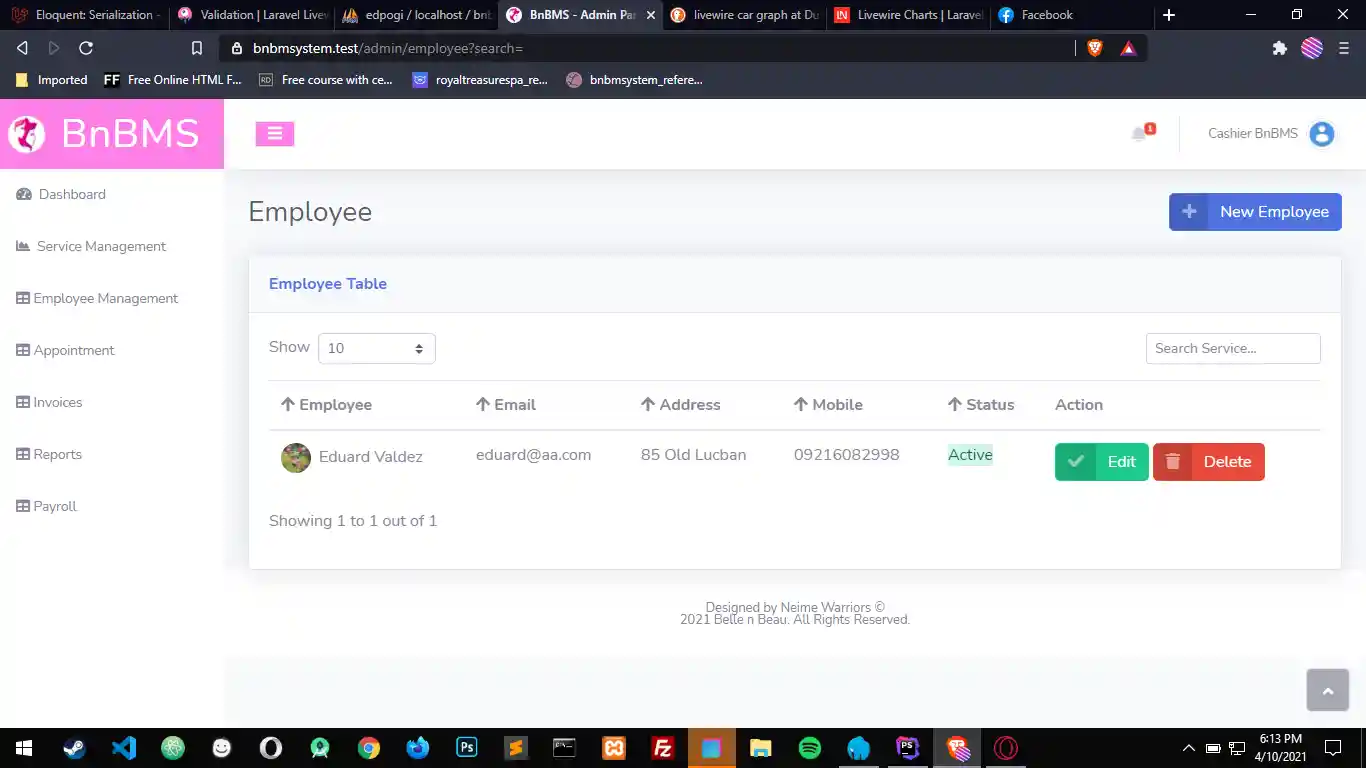Open Invoices in the sidebar
This screenshot has height=768, width=1366.
[49, 402]
